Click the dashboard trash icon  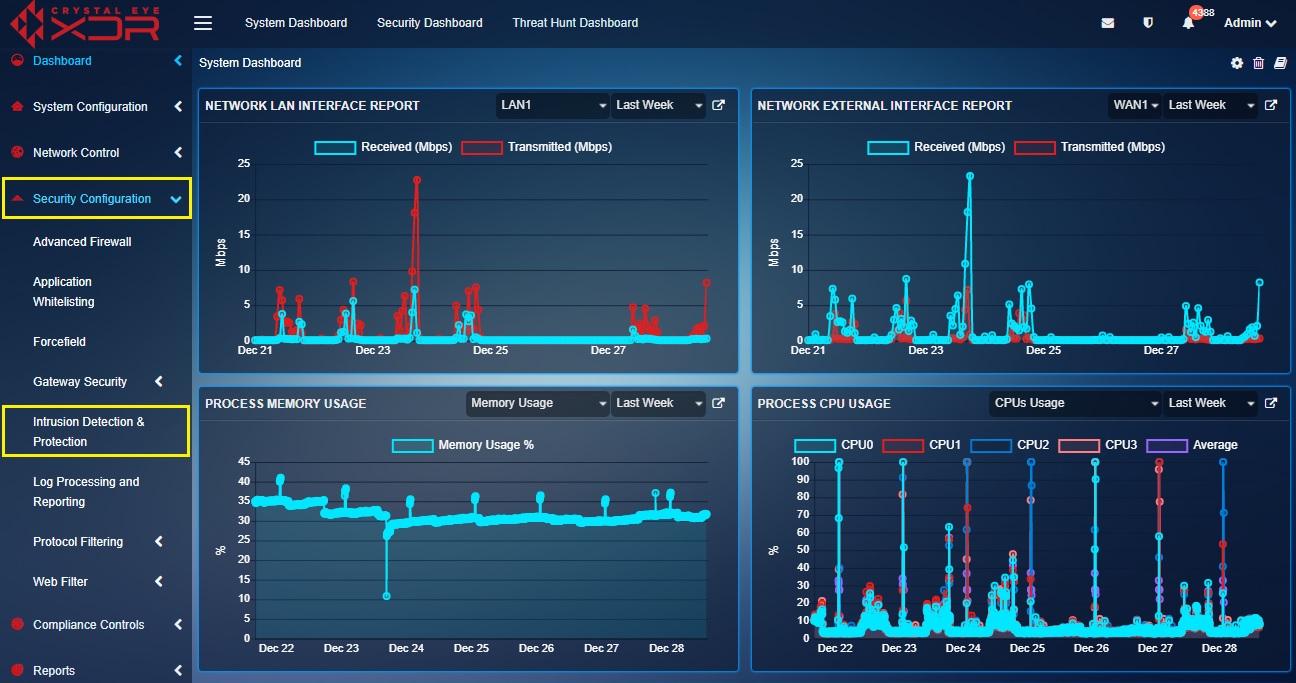tap(1259, 63)
